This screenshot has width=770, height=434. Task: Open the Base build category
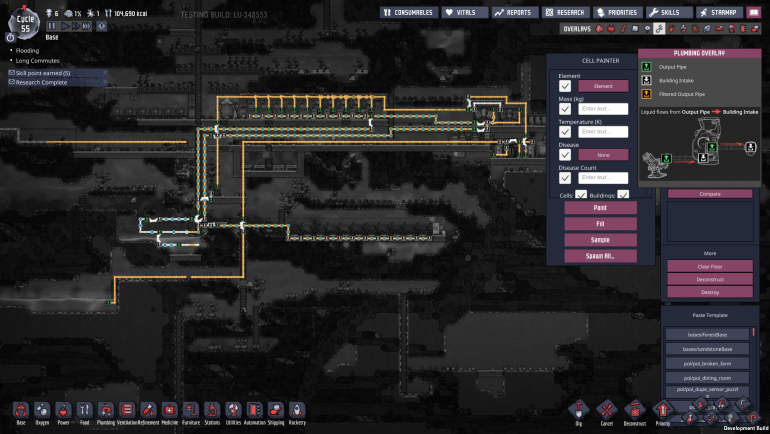tap(21, 410)
